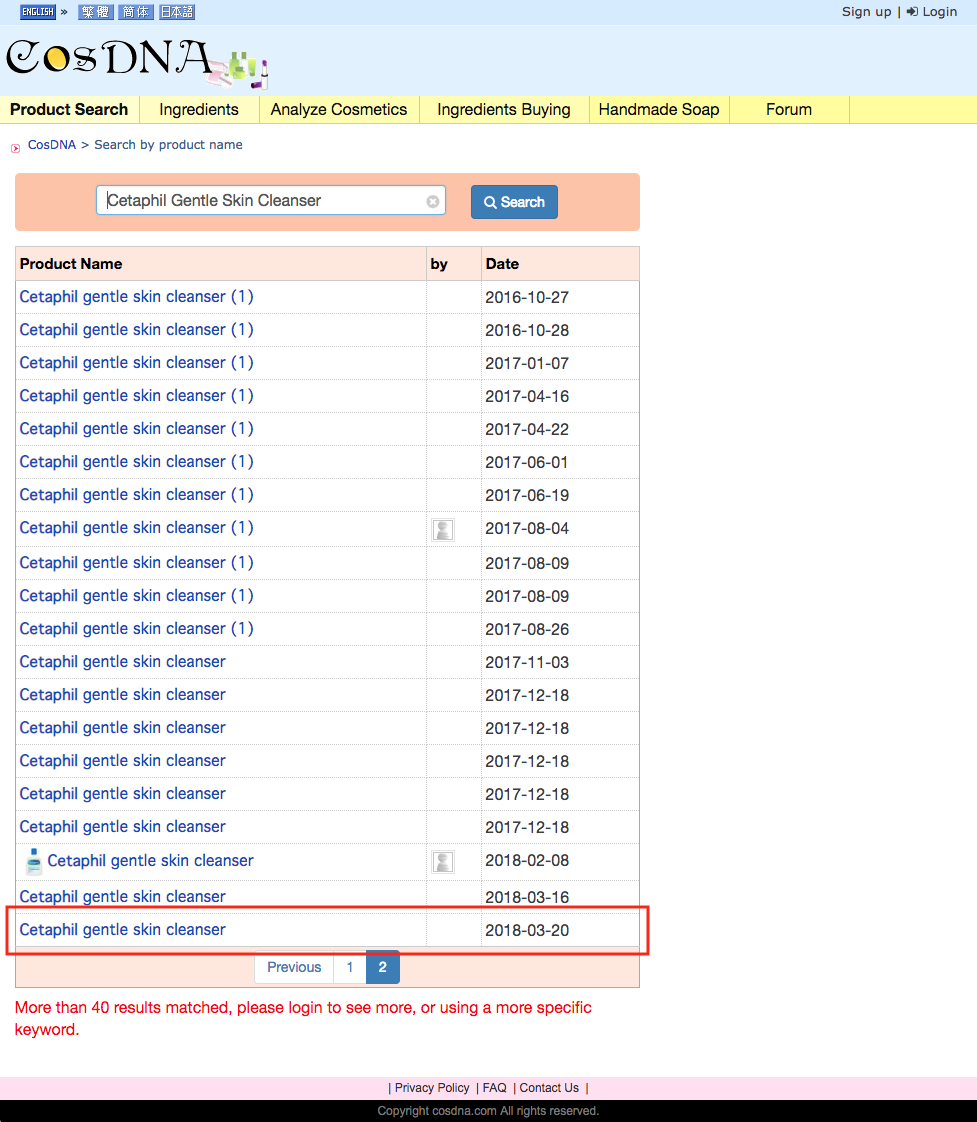Open Cetaphil cleanser entry dated 2016-10-27

click(x=137, y=296)
